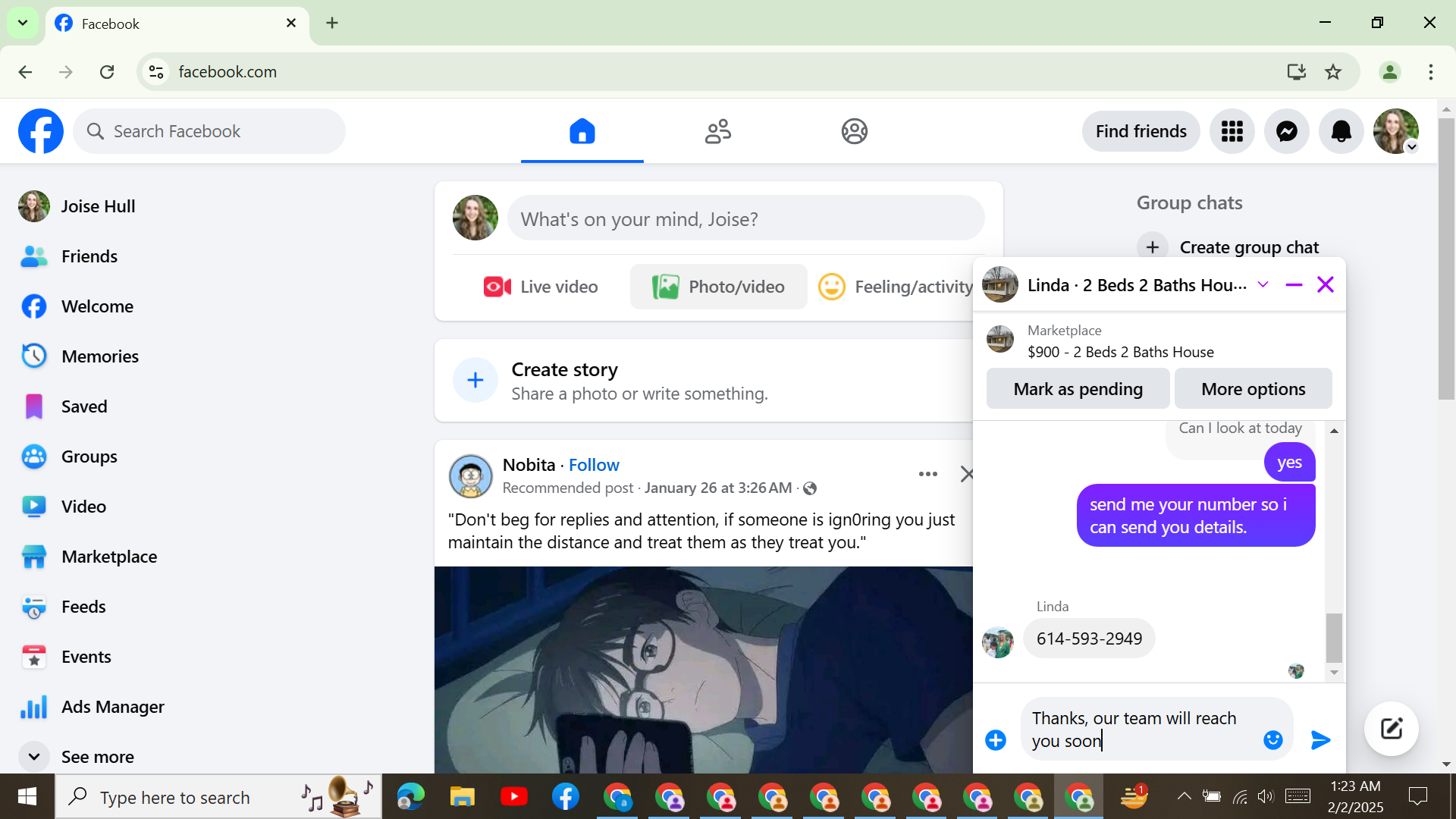Start a new message with compose icon
This screenshot has width=1456, height=819.
pos(1391,729)
